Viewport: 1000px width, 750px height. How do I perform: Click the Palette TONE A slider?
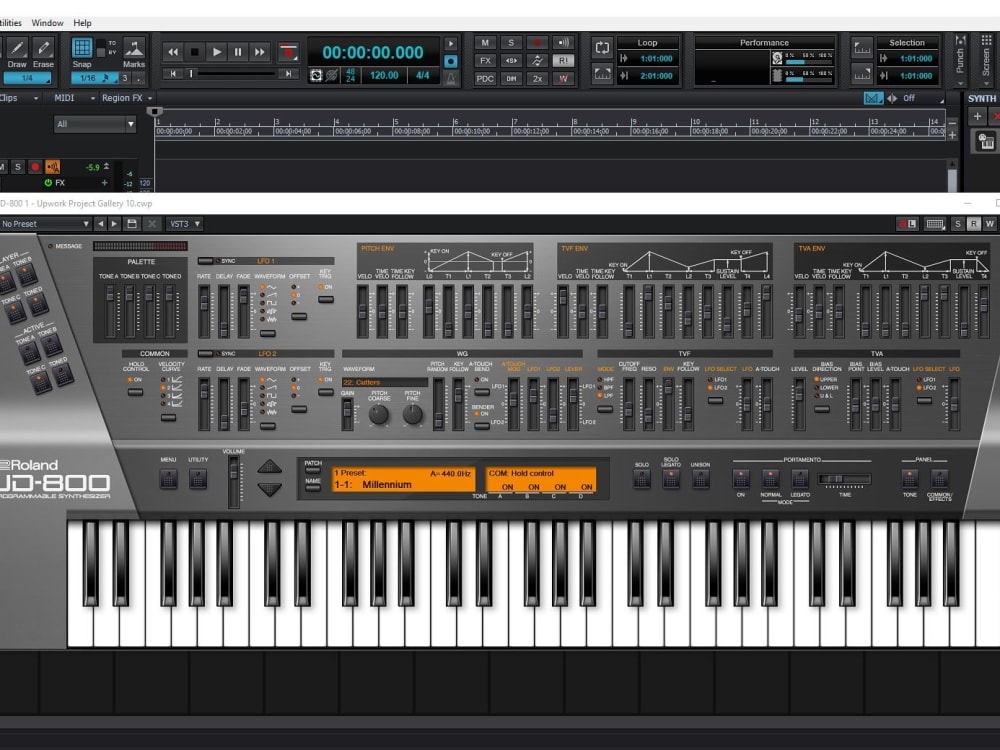[x=110, y=311]
